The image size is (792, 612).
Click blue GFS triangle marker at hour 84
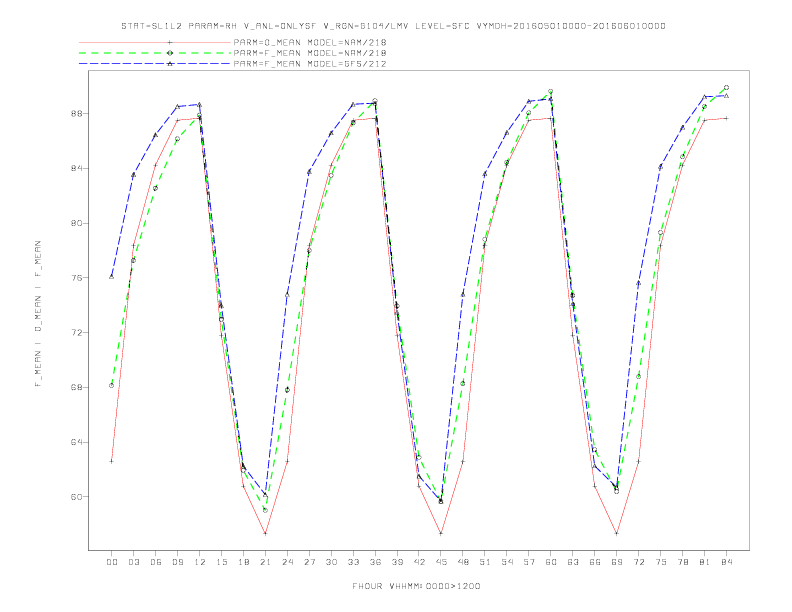point(727,95)
